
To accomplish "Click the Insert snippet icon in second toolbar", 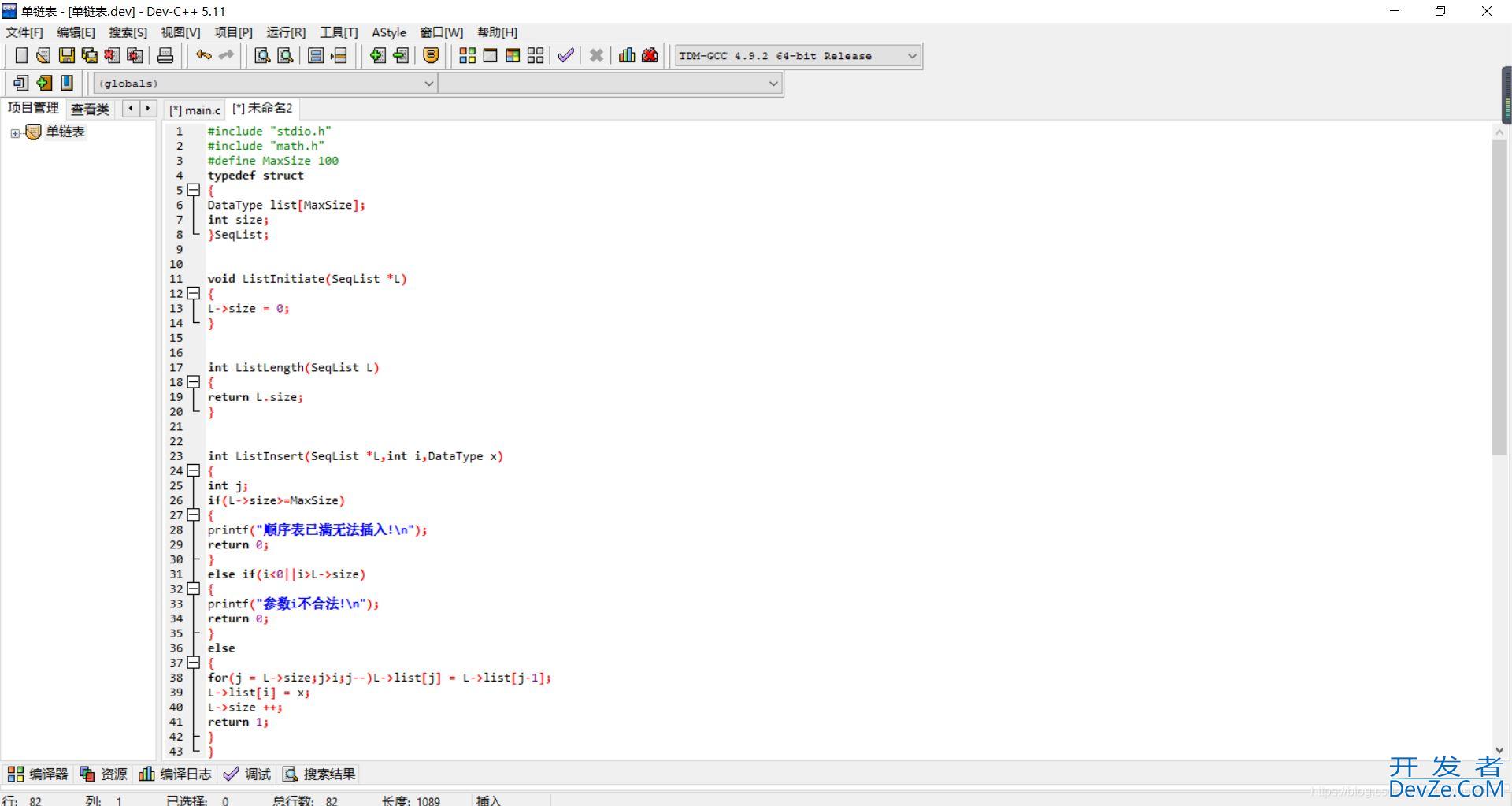I will coord(21,83).
